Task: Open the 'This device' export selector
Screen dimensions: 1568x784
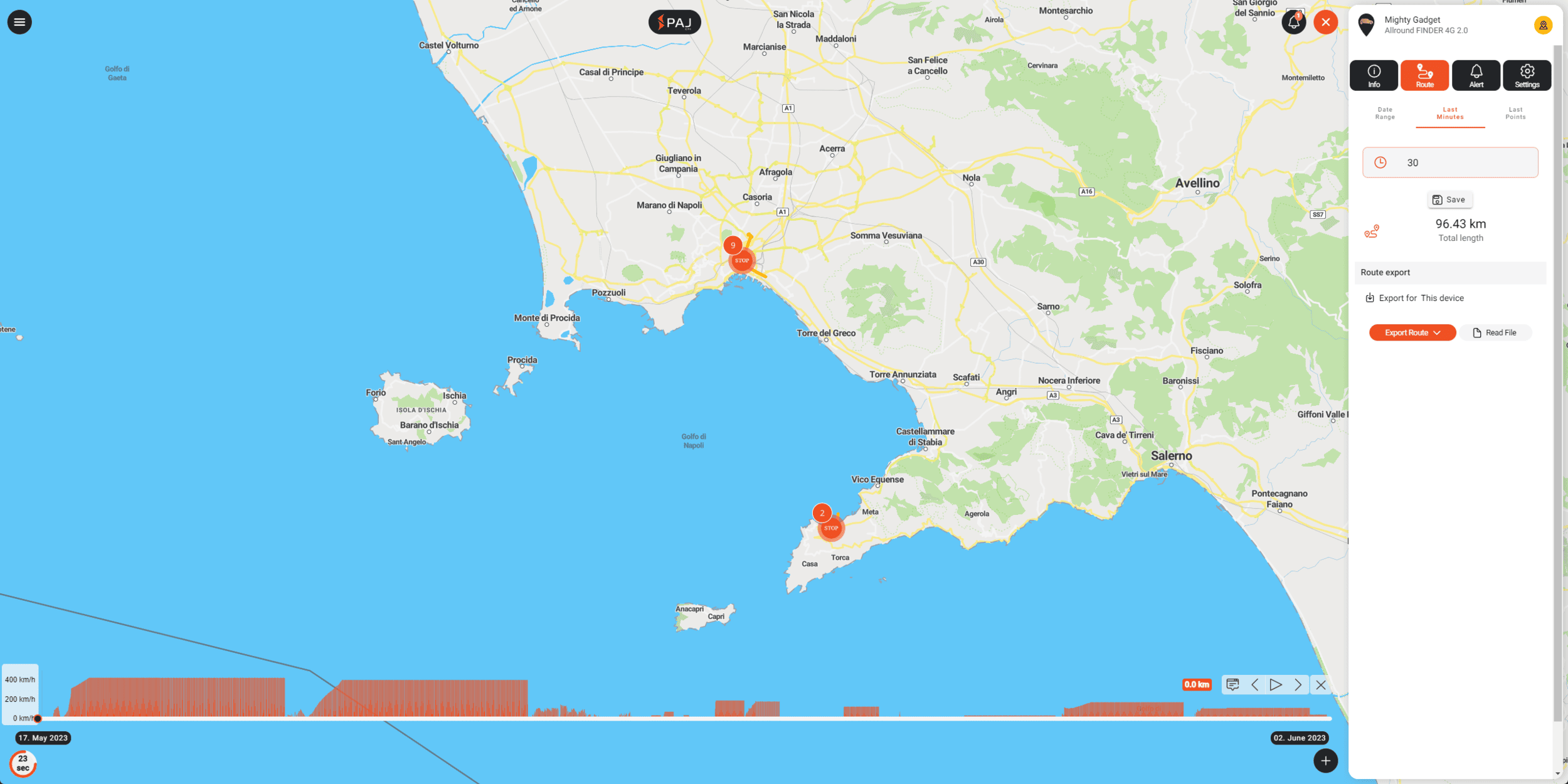Action: [1442, 298]
